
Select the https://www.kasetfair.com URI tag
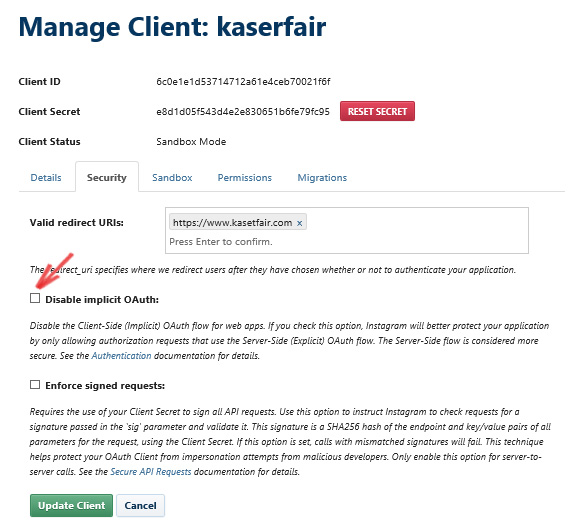232,223
